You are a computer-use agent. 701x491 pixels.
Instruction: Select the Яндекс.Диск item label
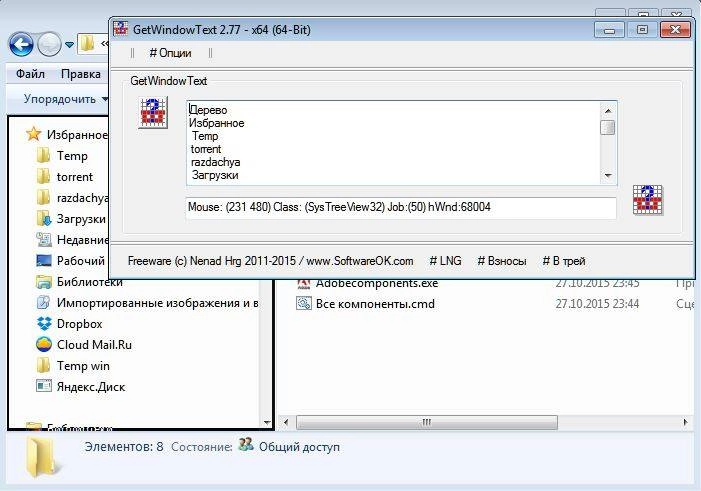pos(91,387)
